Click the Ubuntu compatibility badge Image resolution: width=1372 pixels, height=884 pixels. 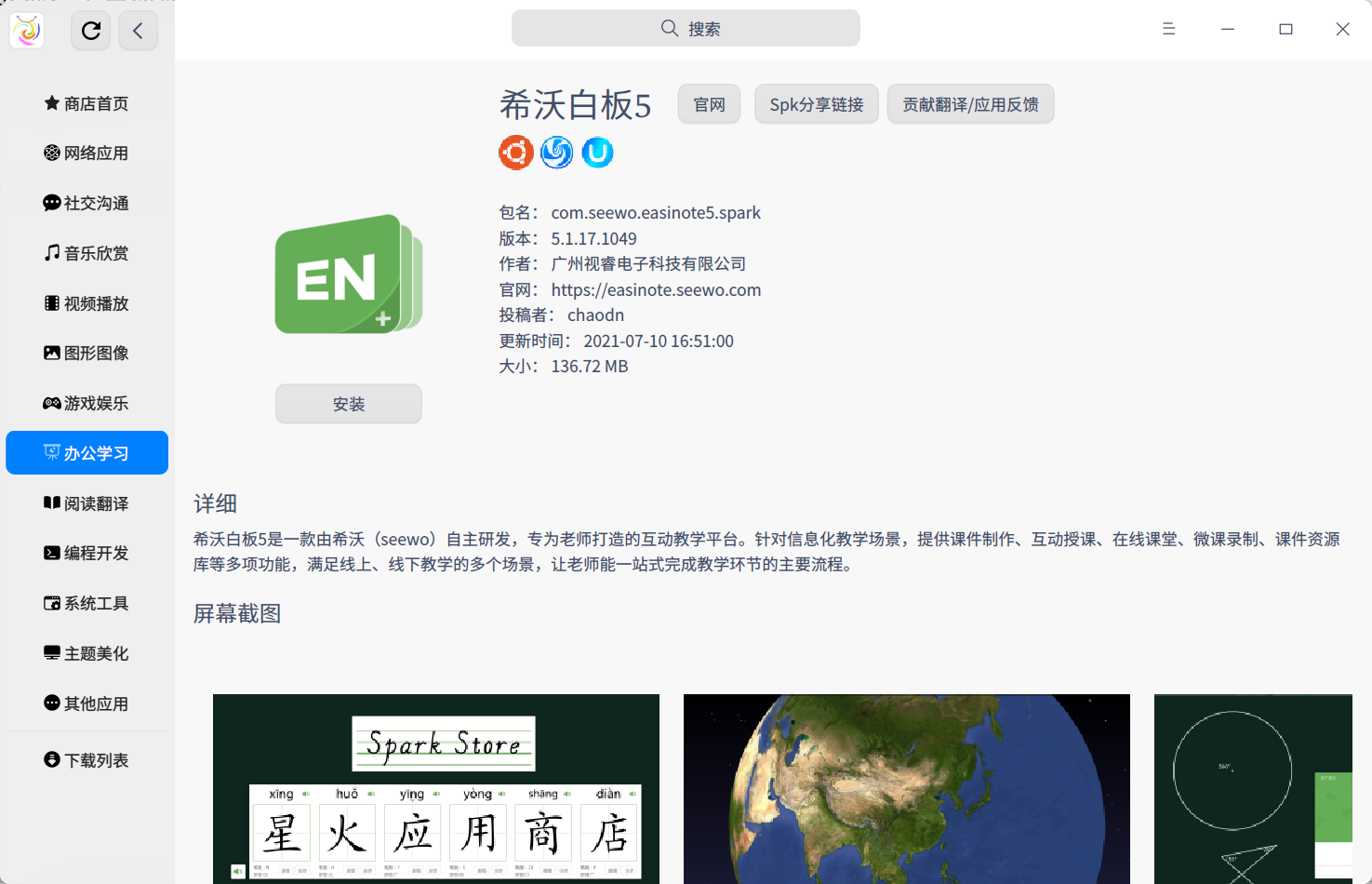pyautogui.click(x=516, y=152)
